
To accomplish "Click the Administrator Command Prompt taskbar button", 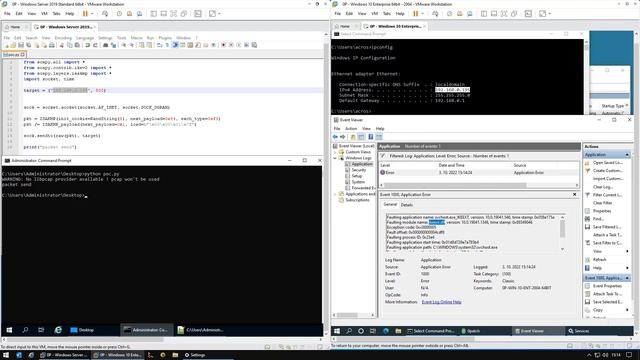I will pyautogui.click(x=146, y=330).
